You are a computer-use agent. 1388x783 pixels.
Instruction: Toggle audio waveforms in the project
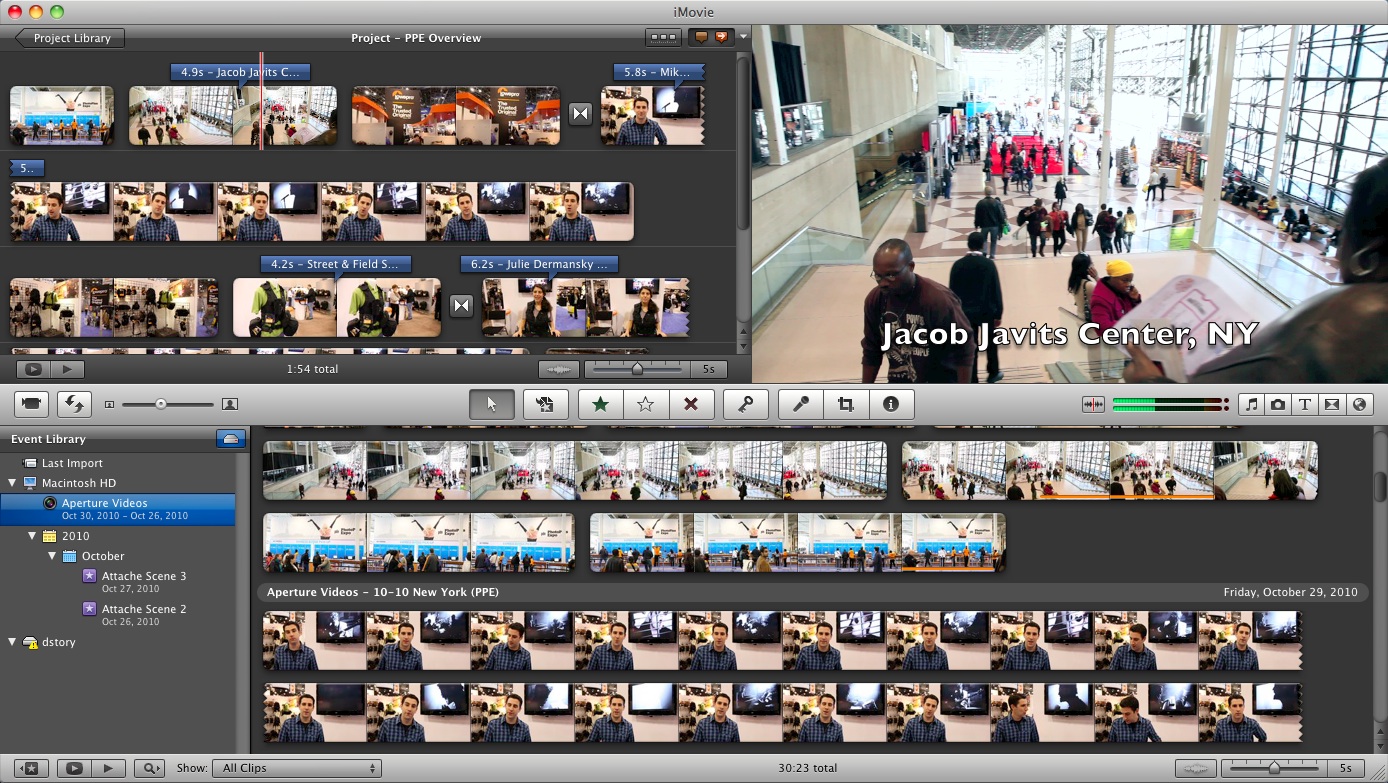[557, 369]
